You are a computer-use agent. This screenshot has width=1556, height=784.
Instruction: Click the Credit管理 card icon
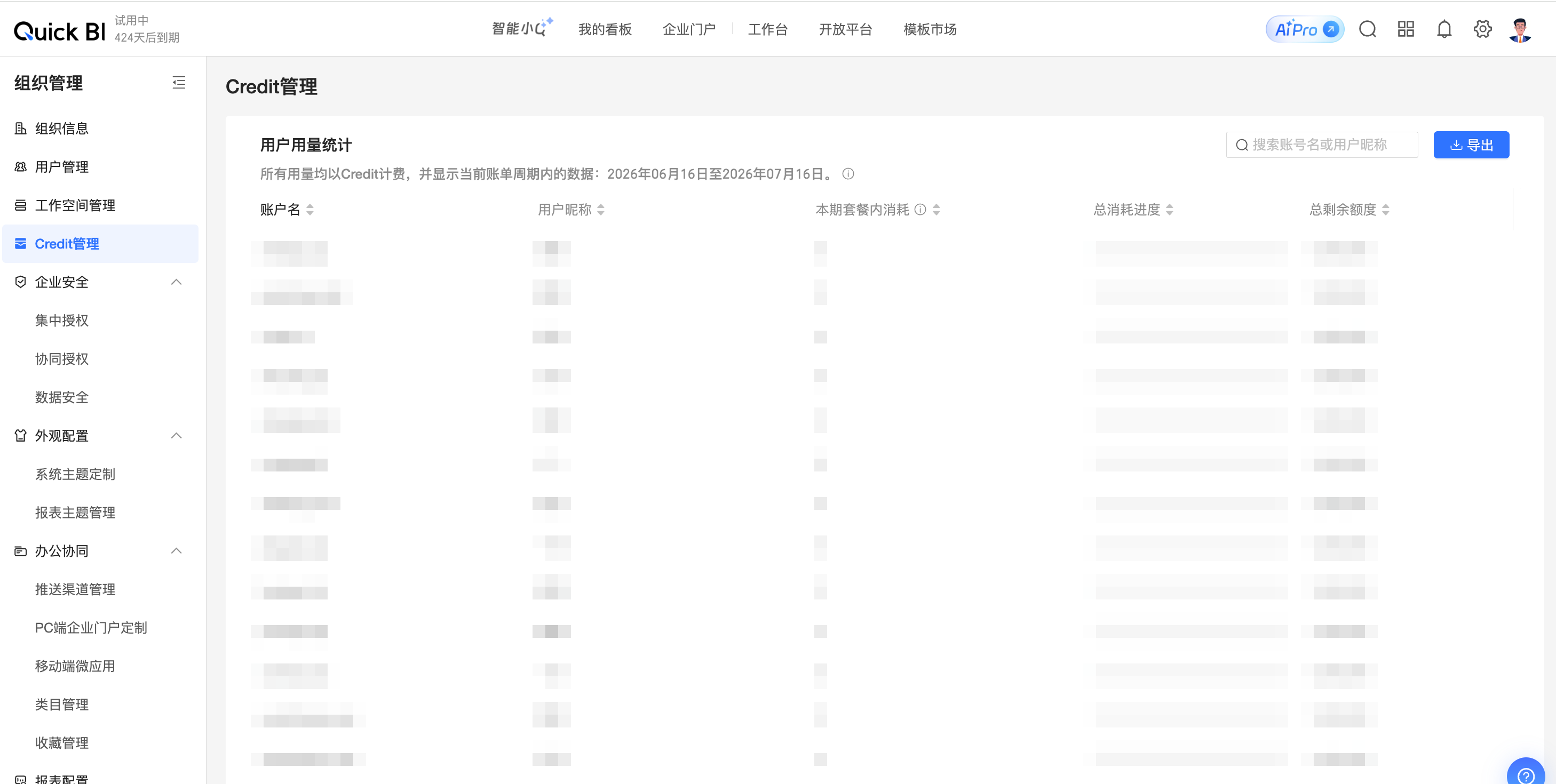(x=20, y=243)
